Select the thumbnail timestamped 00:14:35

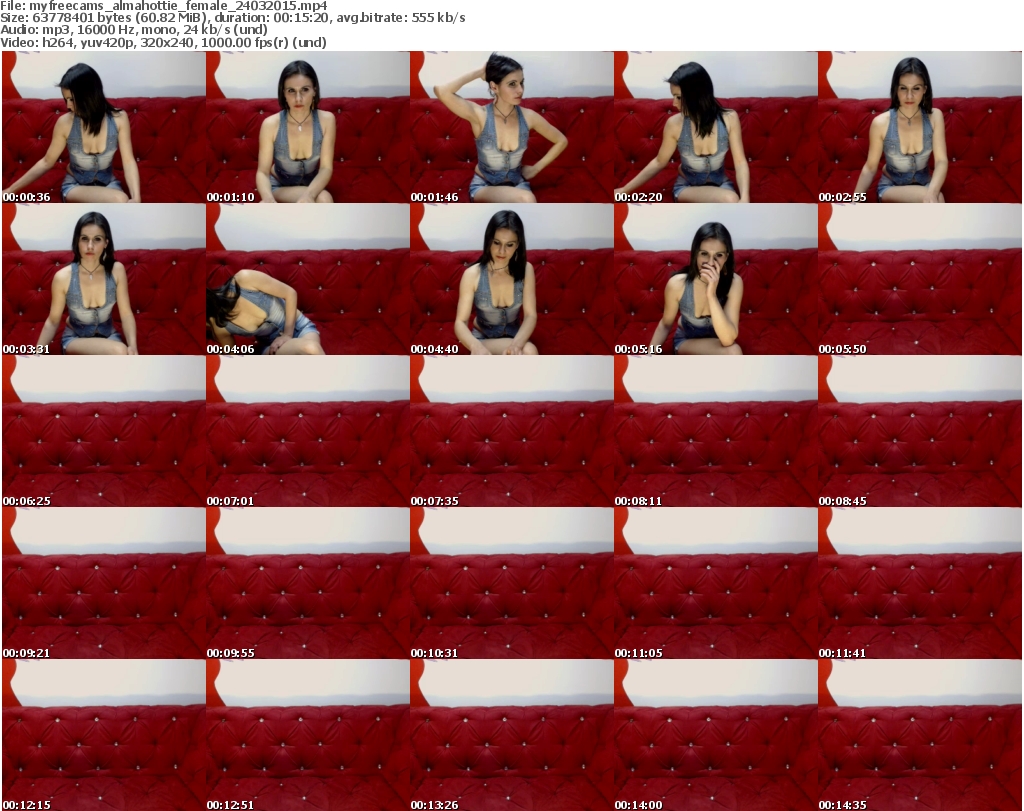(x=920, y=735)
